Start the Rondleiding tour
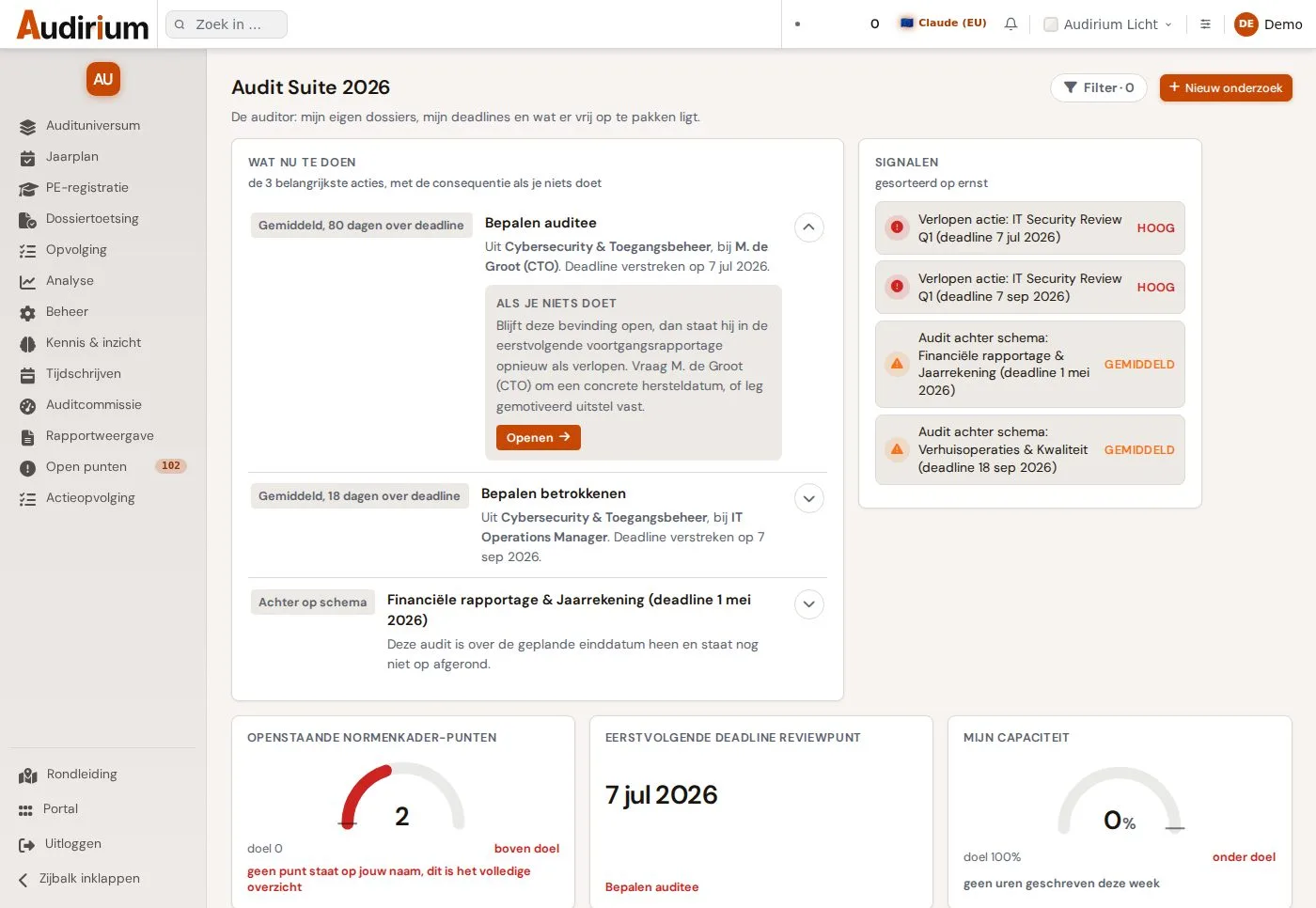Viewport: 1316px width, 908px height. (82, 775)
